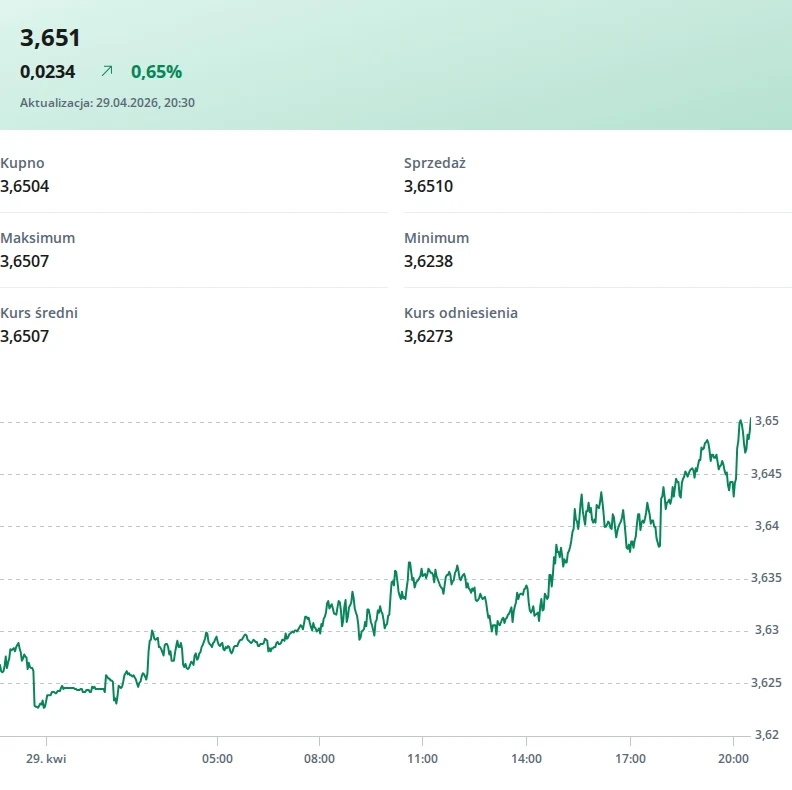Click the 3,635 y-axis label
The height and width of the screenshot is (790, 792).
[x=766, y=578]
